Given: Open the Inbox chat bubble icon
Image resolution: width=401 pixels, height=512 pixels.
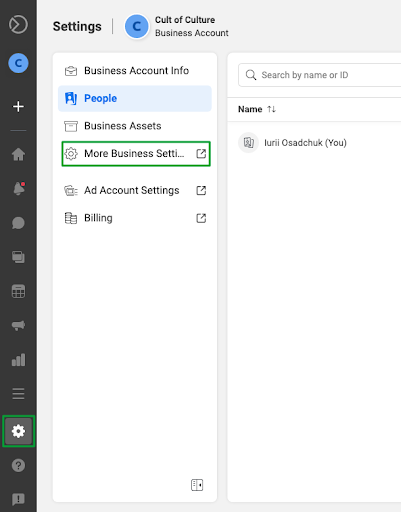Looking at the screenshot, I should pos(18,223).
